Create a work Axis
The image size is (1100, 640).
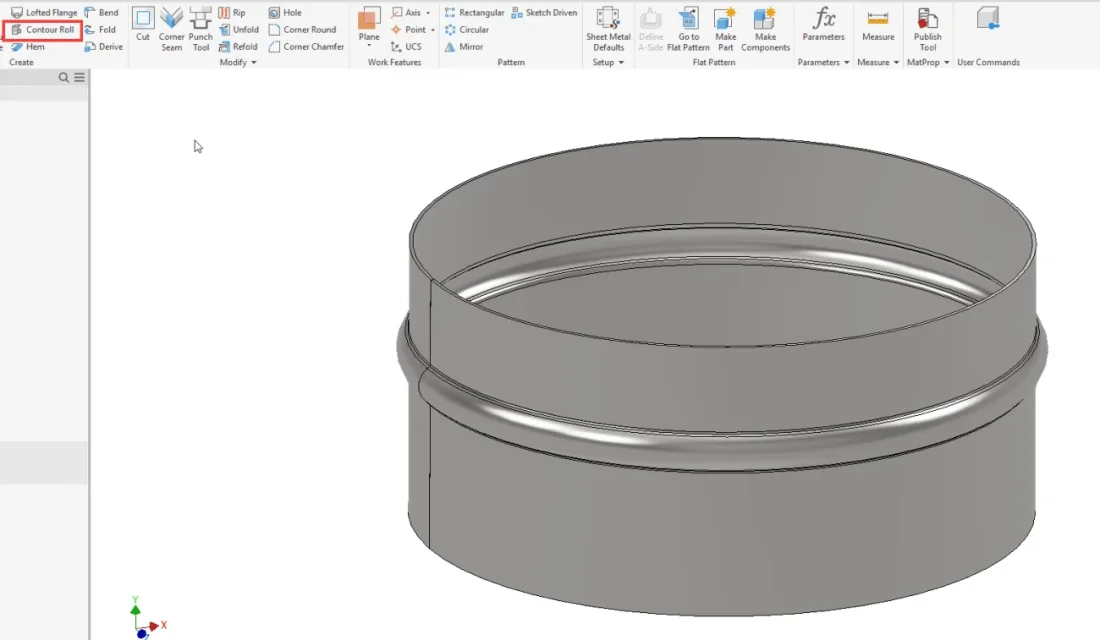pyautogui.click(x=406, y=13)
